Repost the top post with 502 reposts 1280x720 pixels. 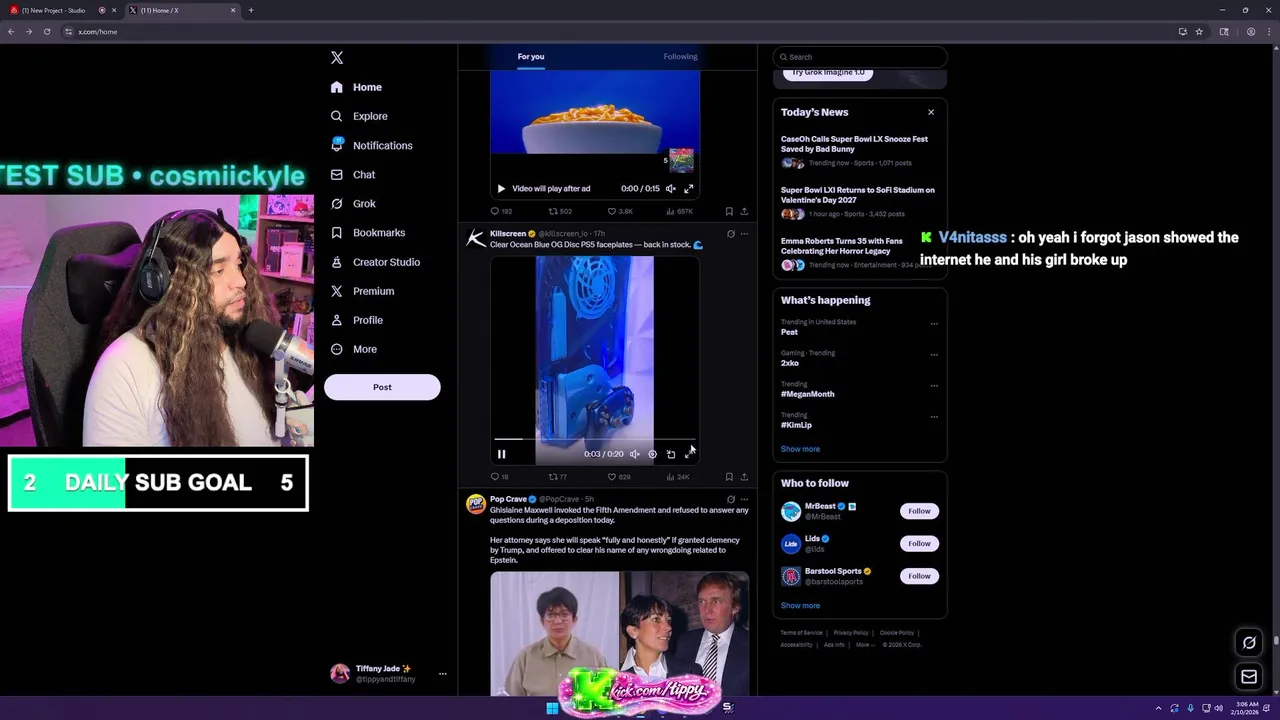click(560, 211)
